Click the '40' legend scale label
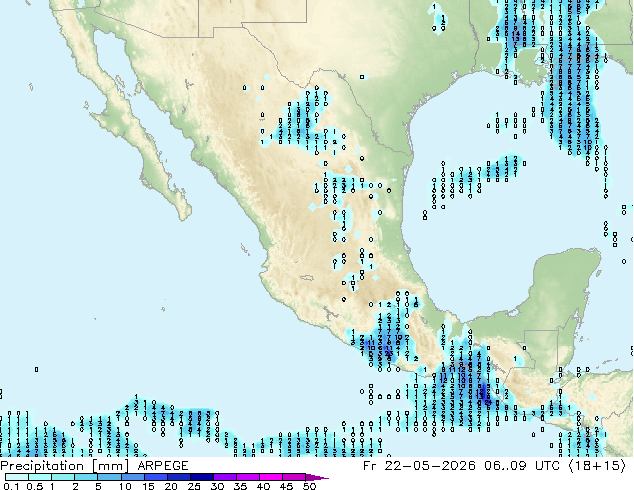Viewport: 634px width, 490px height. point(263,486)
